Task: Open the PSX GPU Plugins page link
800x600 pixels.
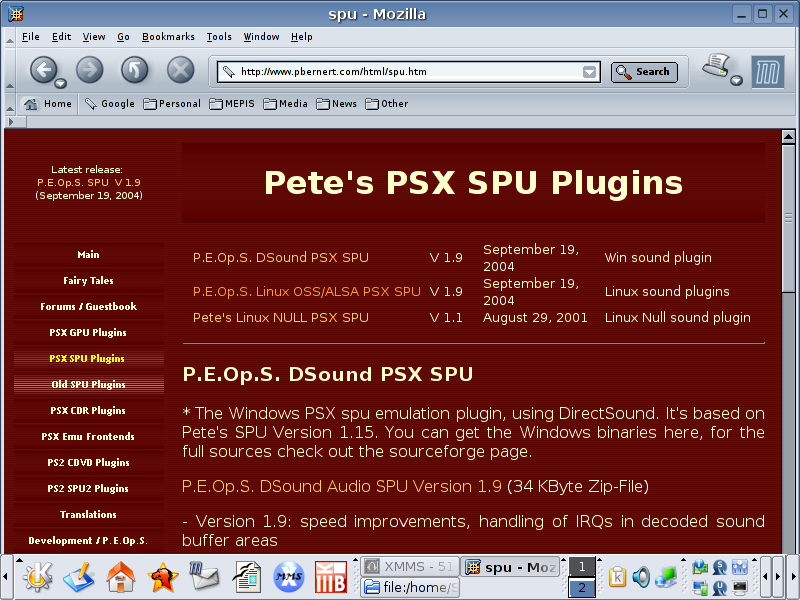Action: pyautogui.click(x=88, y=332)
